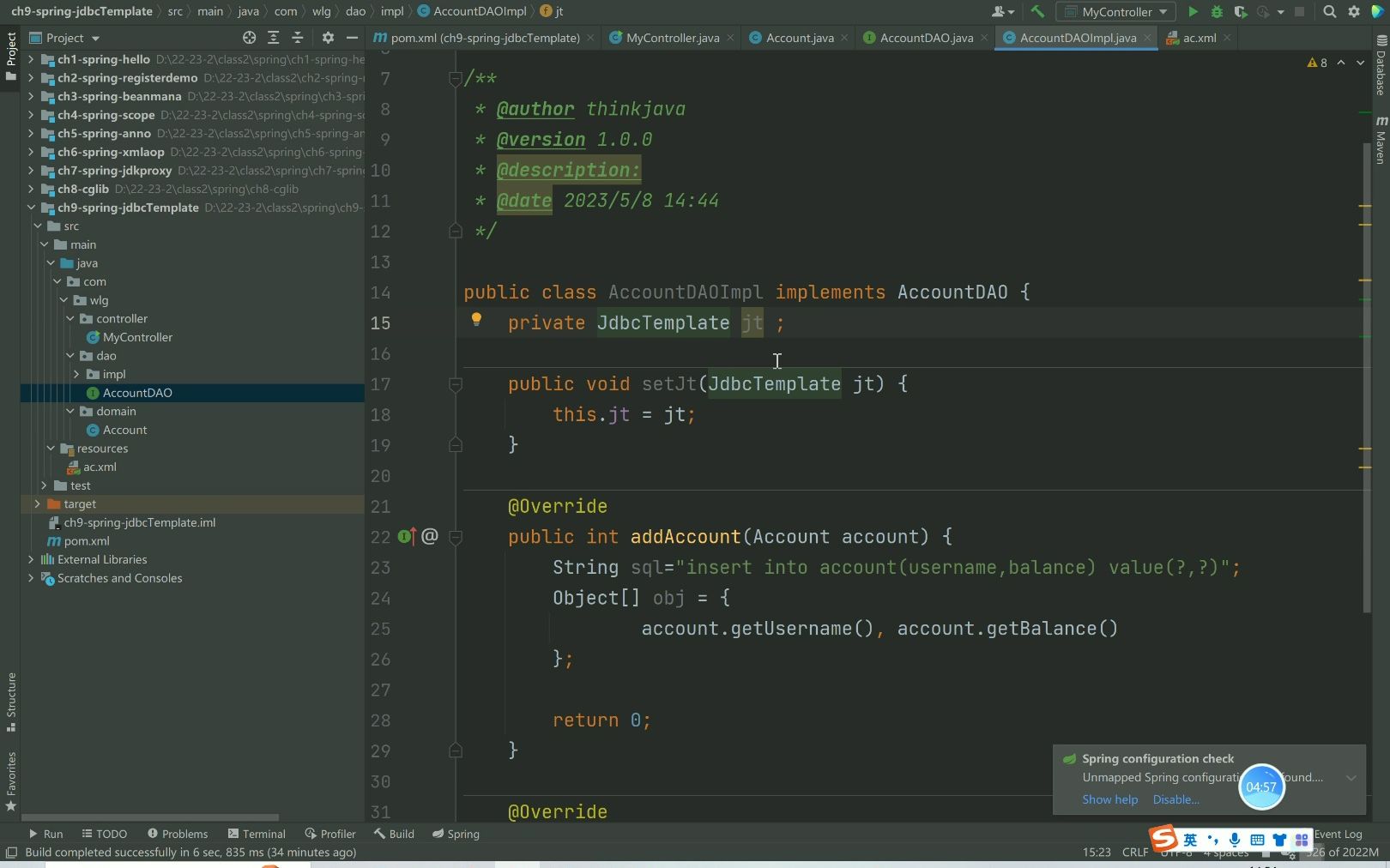Select opened file locate icon in Project panel
The height and width of the screenshot is (868, 1390).
pyautogui.click(x=249, y=38)
